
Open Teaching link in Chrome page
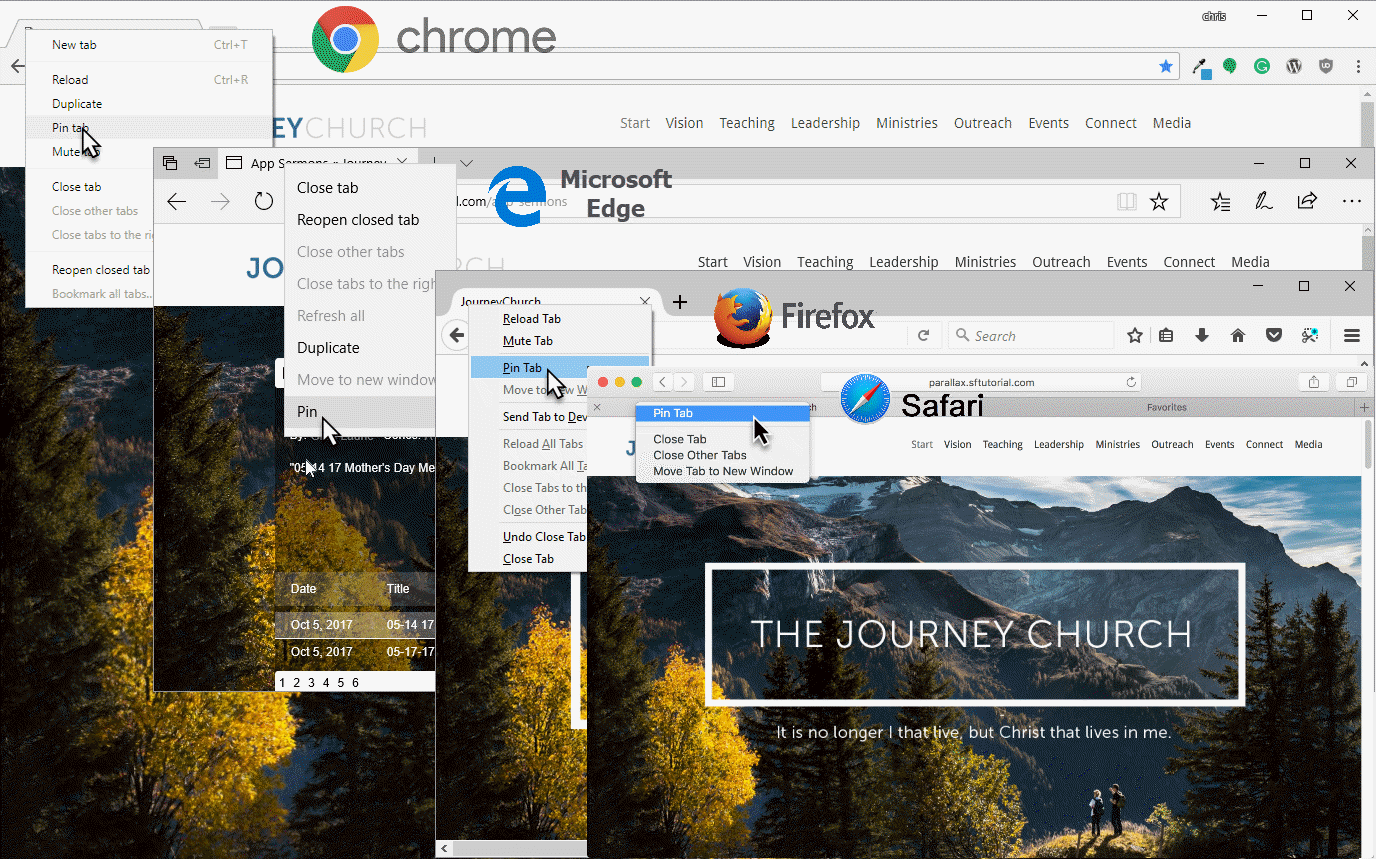click(x=747, y=123)
